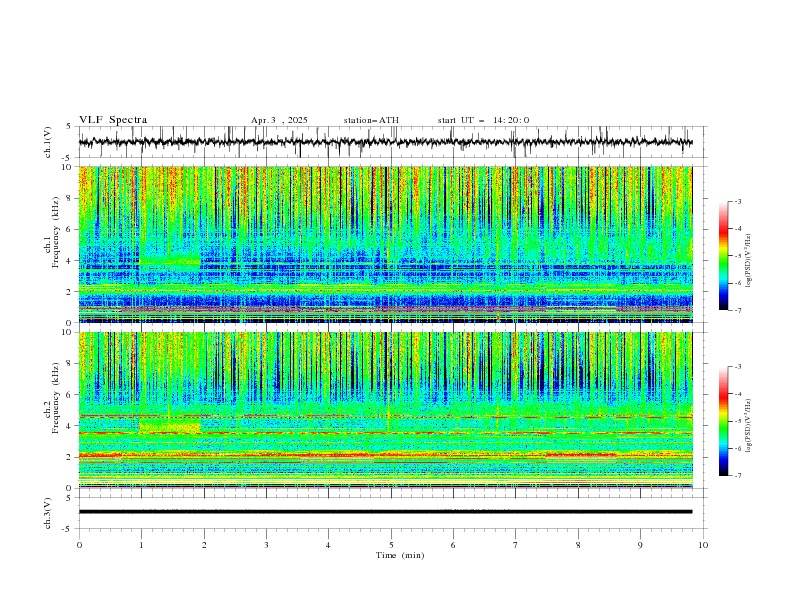Click the 'start UT = 14:20:0' label

tap(483, 120)
